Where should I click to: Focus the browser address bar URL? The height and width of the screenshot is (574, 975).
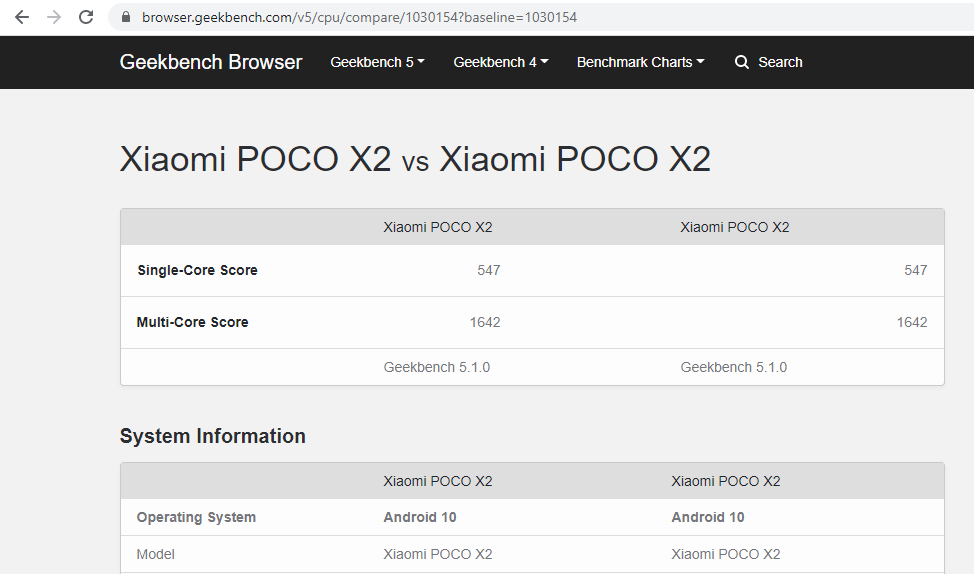(359, 18)
